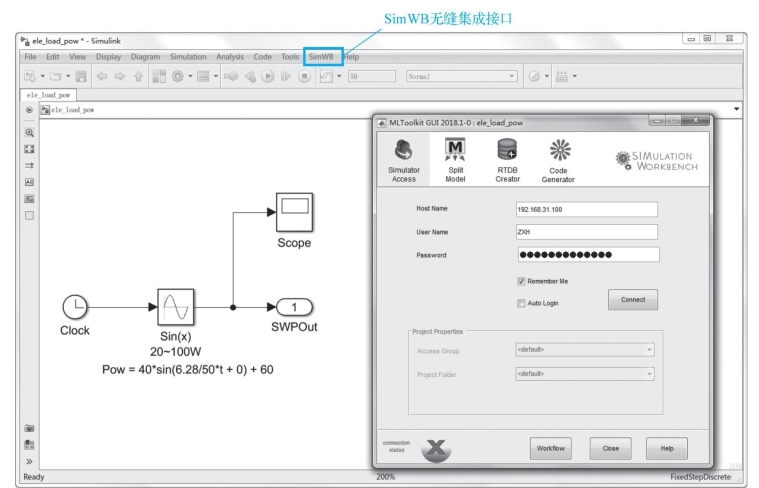The width and height of the screenshot is (759, 488).
Task: Expand the Model Configuration dropdown arrow
Action: (x=190, y=76)
